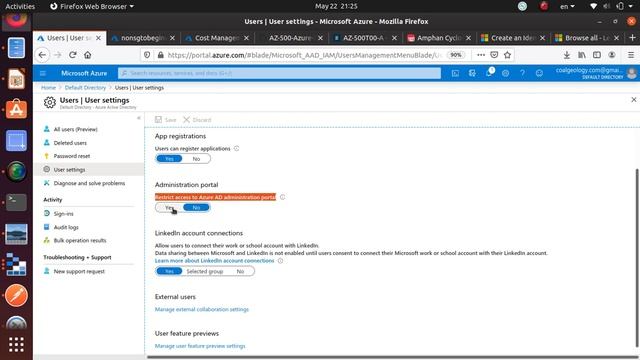The image size is (640, 360).
Task: Open Firefox library icon
Action: pos(582,55)
